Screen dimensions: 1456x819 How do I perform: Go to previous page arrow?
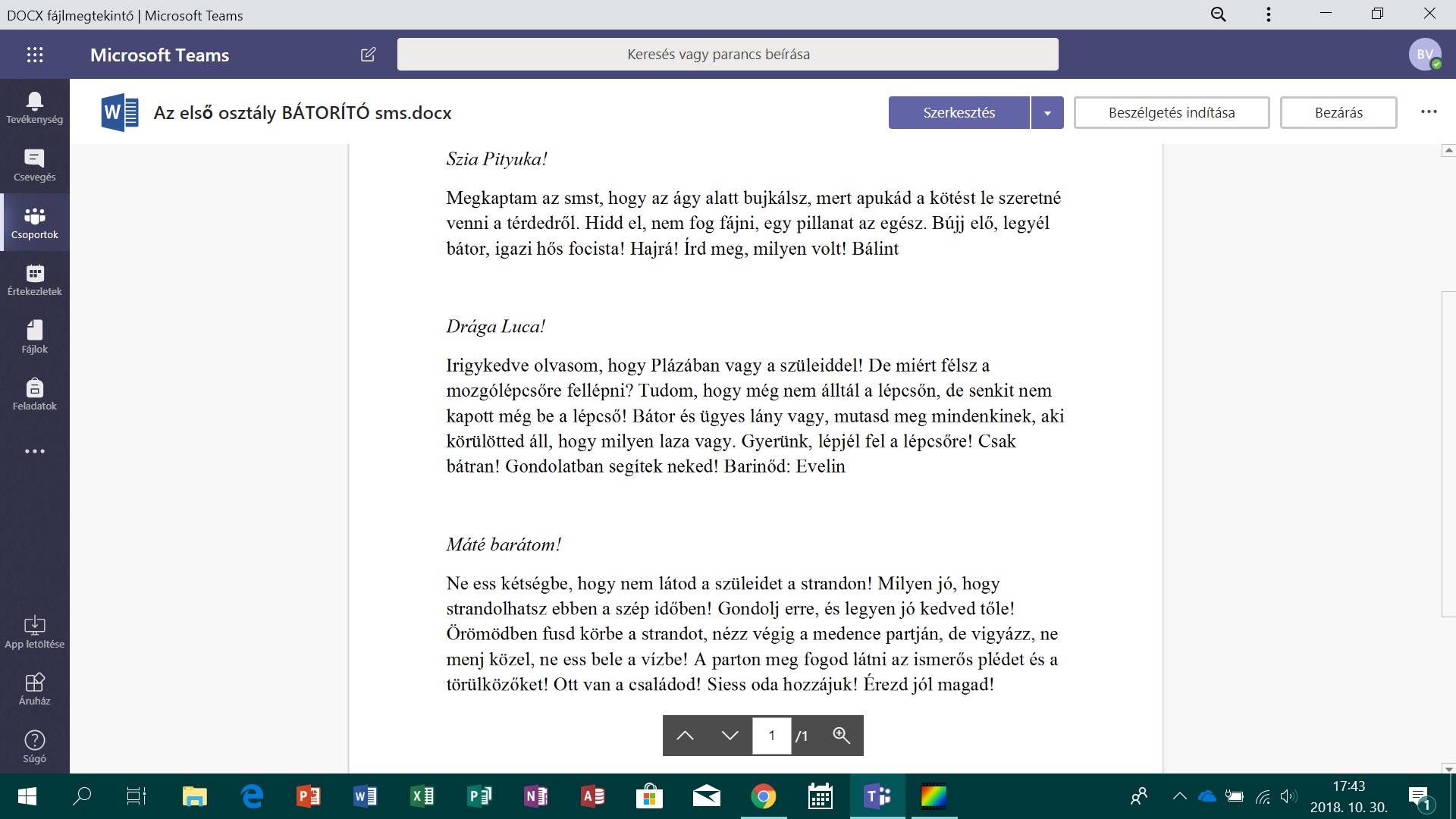click(685, 736)
